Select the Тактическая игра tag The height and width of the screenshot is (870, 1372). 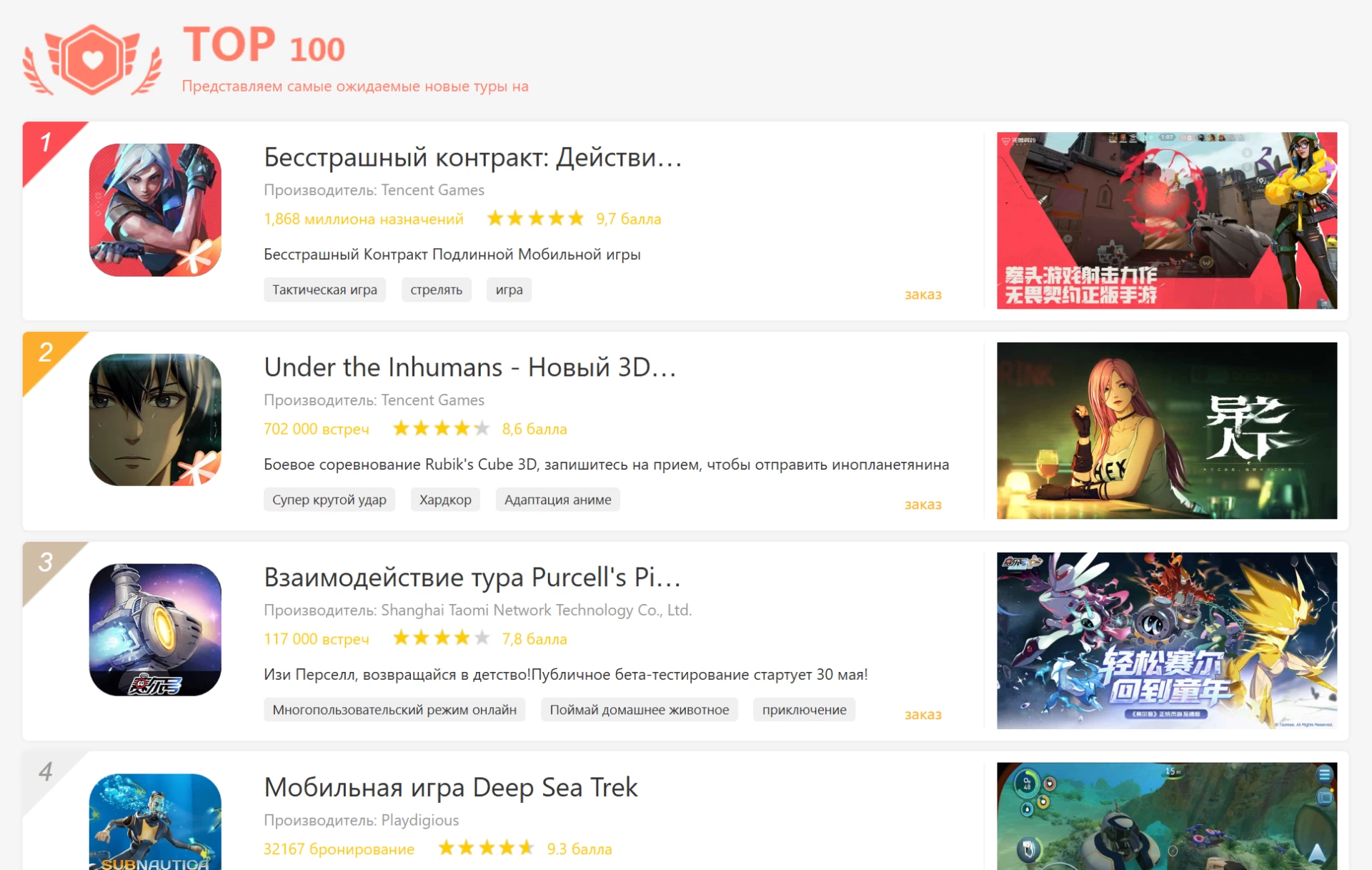point(324,290)
